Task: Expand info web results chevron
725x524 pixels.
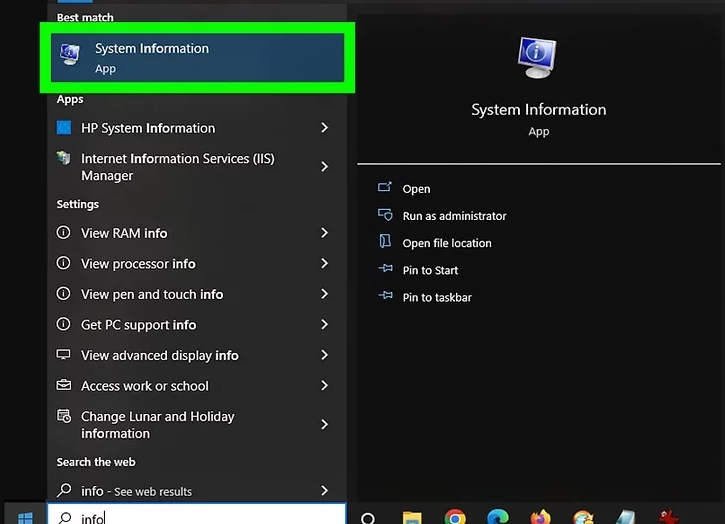Action: pos(325,490)
